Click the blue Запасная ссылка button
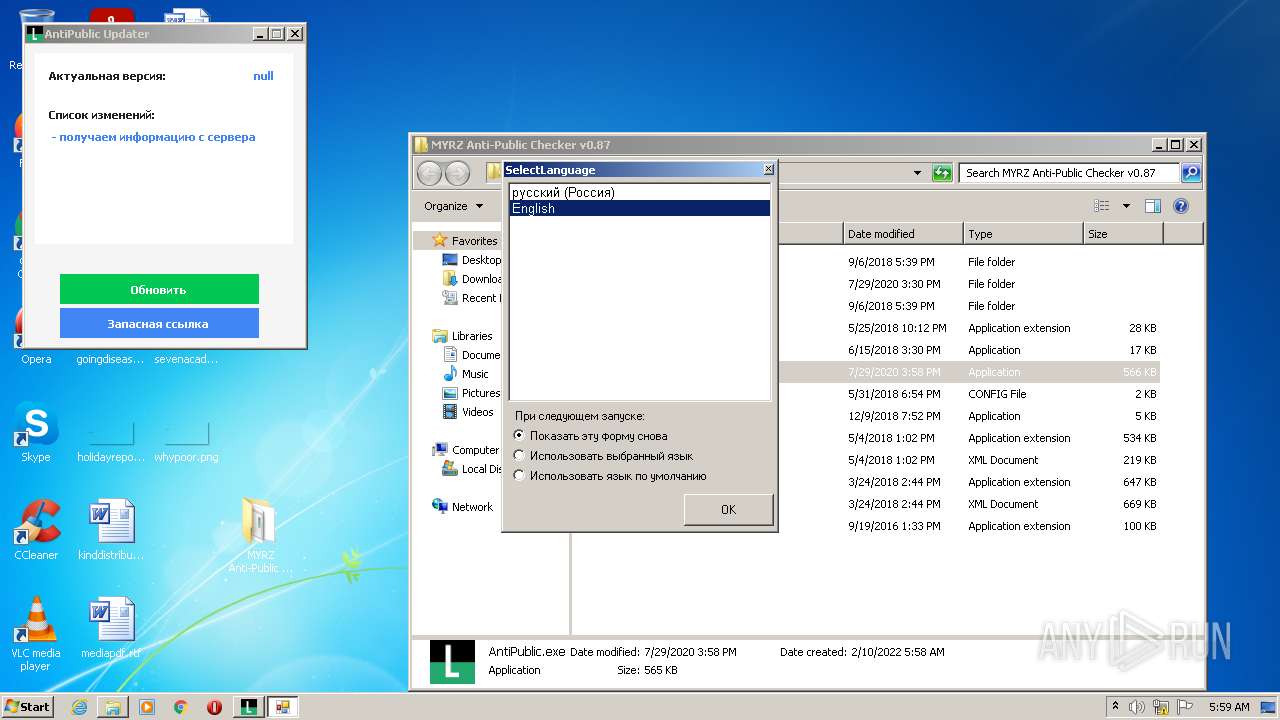Screen dimensions: 1280x720 (159, 323)
